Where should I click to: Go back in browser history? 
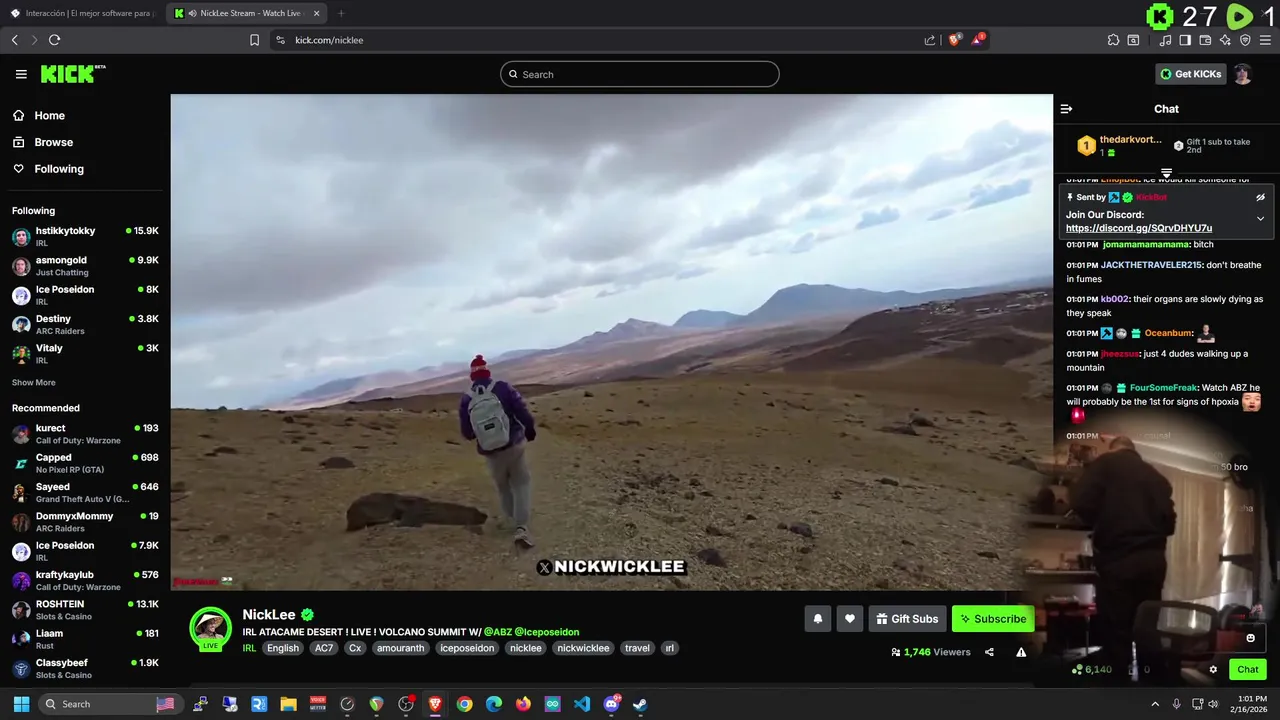pos(14,40)
